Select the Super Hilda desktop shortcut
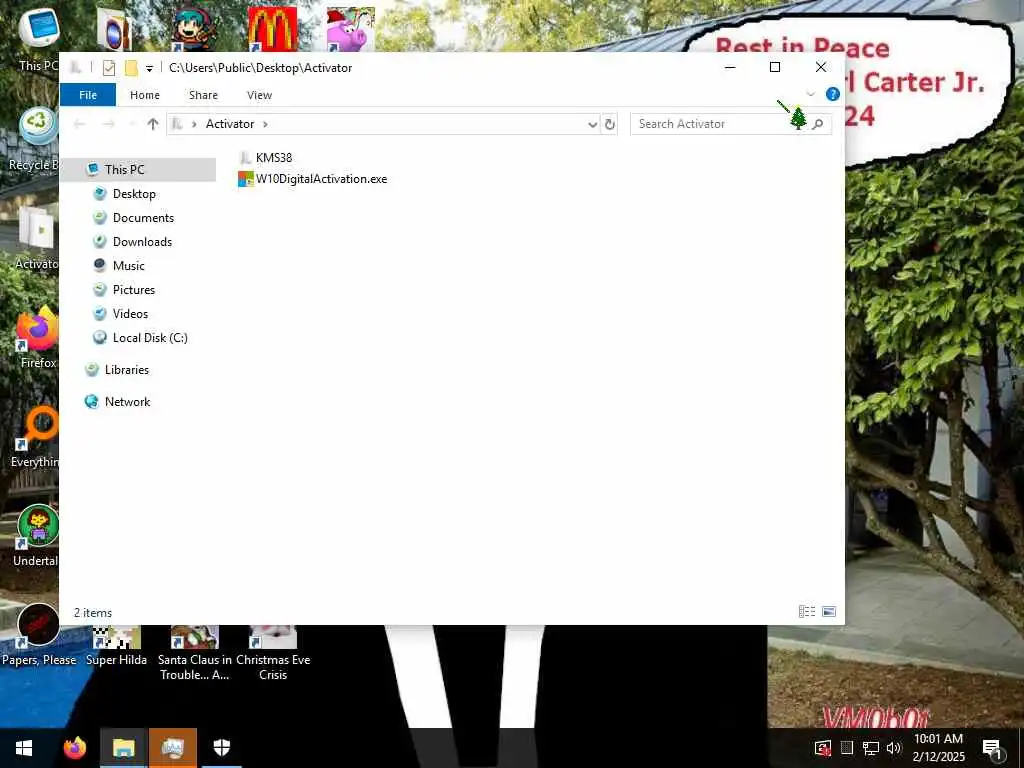The height and width of the screenshot is (768, 1024). (116, 645)
